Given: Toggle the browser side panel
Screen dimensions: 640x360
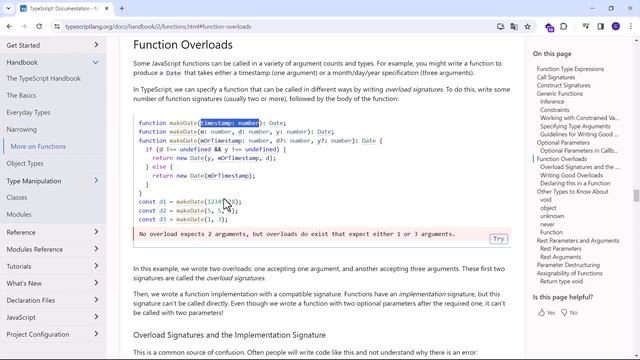Looking at the screenshot, I should pos(600,27).
